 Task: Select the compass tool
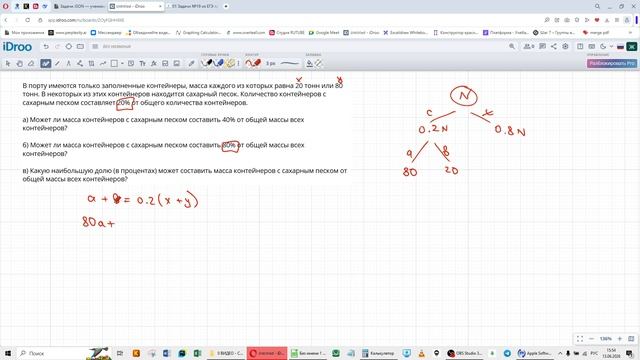69,63
